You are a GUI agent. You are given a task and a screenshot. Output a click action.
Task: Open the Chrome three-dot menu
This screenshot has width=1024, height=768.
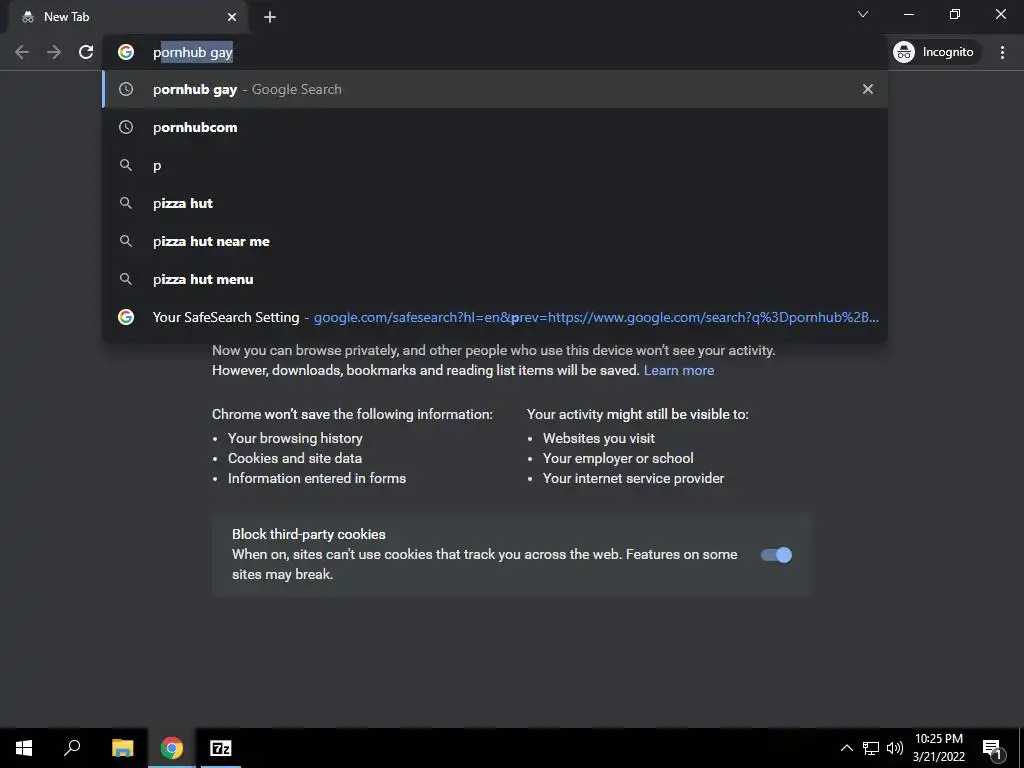(1002, 52)
